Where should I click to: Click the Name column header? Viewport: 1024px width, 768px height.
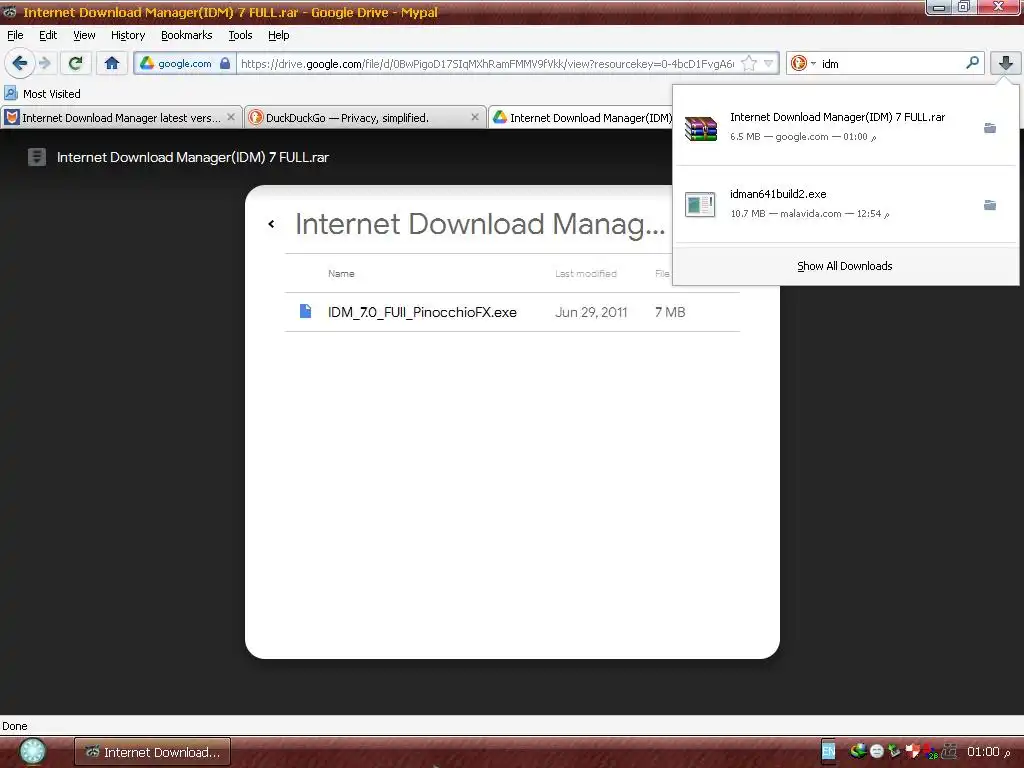341,274
